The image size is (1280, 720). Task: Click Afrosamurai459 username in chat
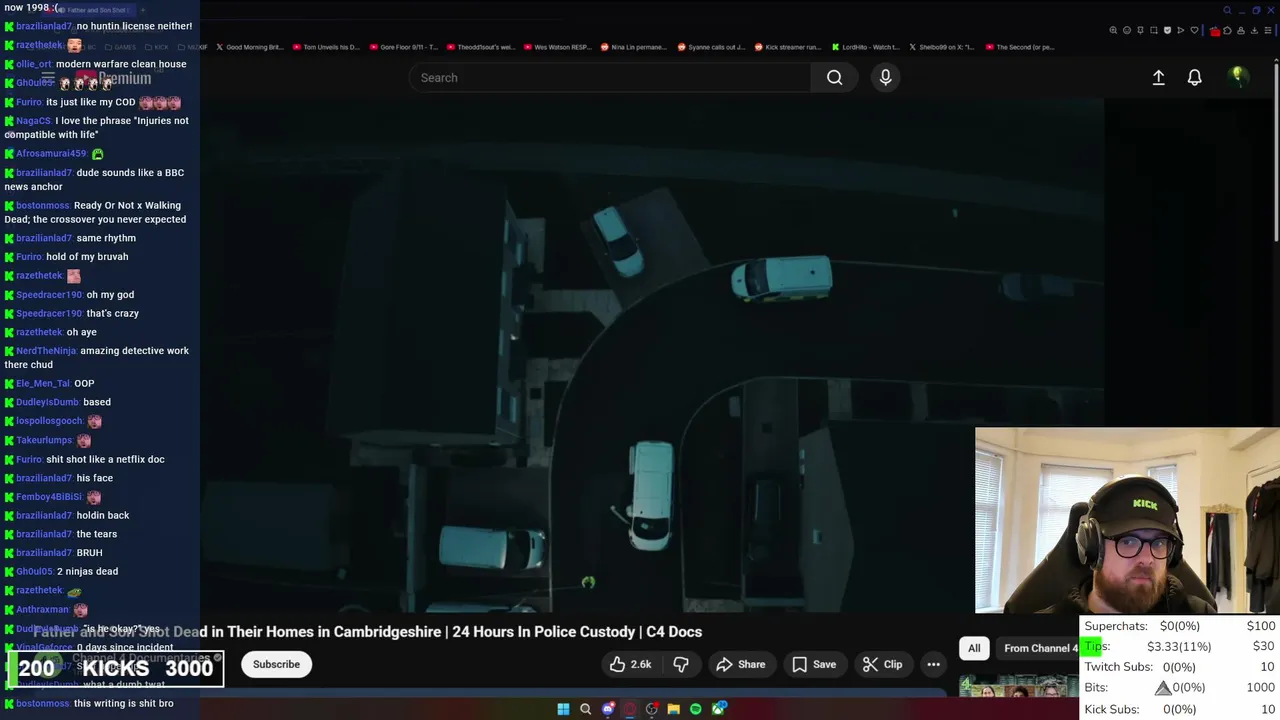tap(51, 154)
